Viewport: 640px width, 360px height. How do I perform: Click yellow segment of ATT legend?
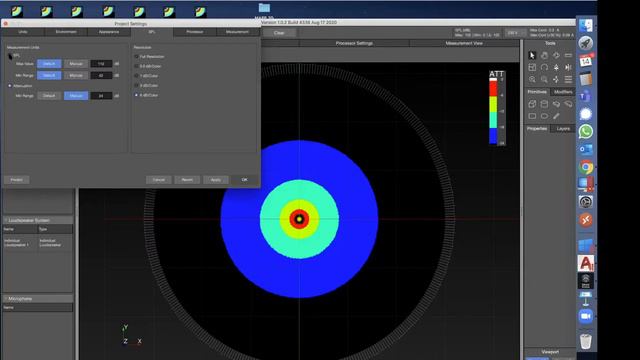493,104
